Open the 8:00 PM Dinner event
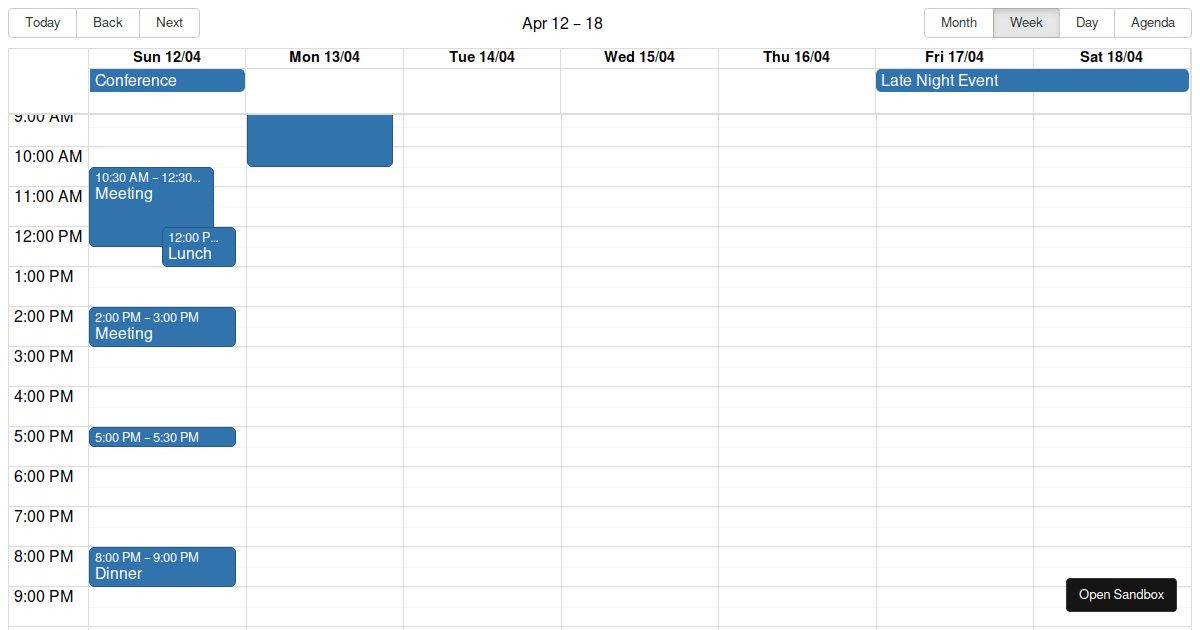This screenshot has height=630, width=1200. (x=162, y=566)
